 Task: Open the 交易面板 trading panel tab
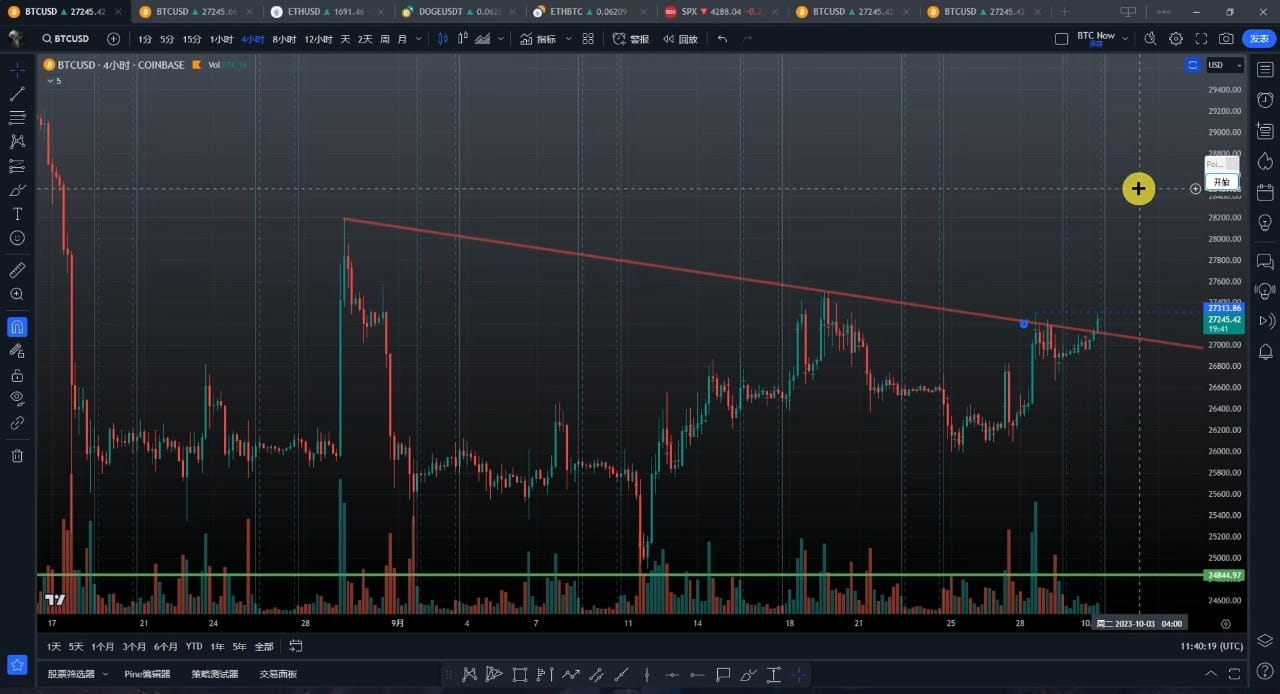tap(278, 674)
